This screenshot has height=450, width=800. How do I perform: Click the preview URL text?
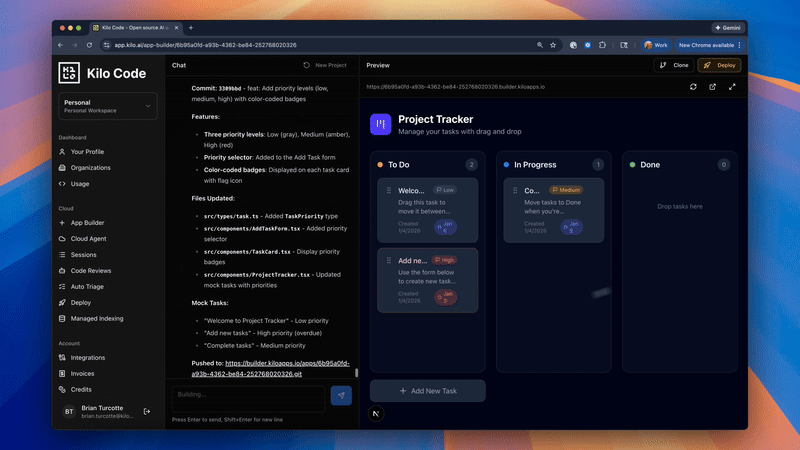tap(455, 87)
